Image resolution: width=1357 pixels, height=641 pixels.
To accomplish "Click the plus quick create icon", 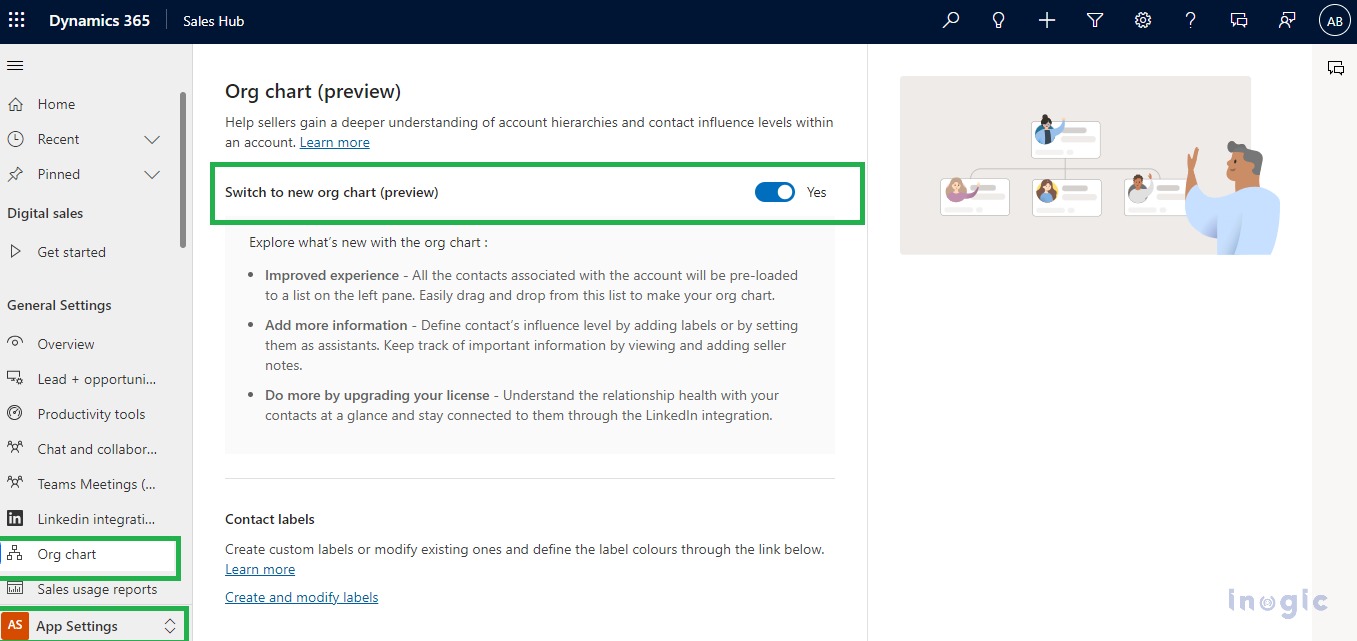I will coord(1046,20).
